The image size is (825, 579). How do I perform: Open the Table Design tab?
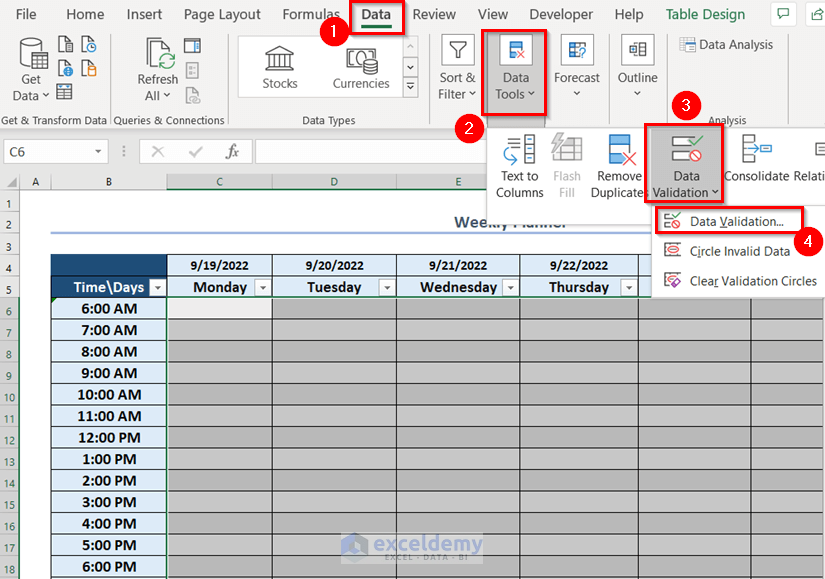pyautogui.click(x=705, y=14)
